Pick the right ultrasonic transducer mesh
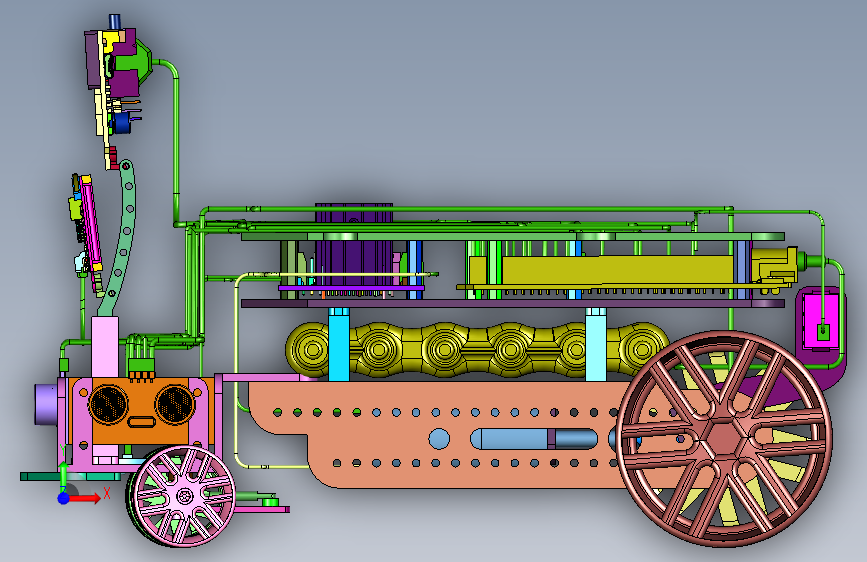 (x=174, y=403)
